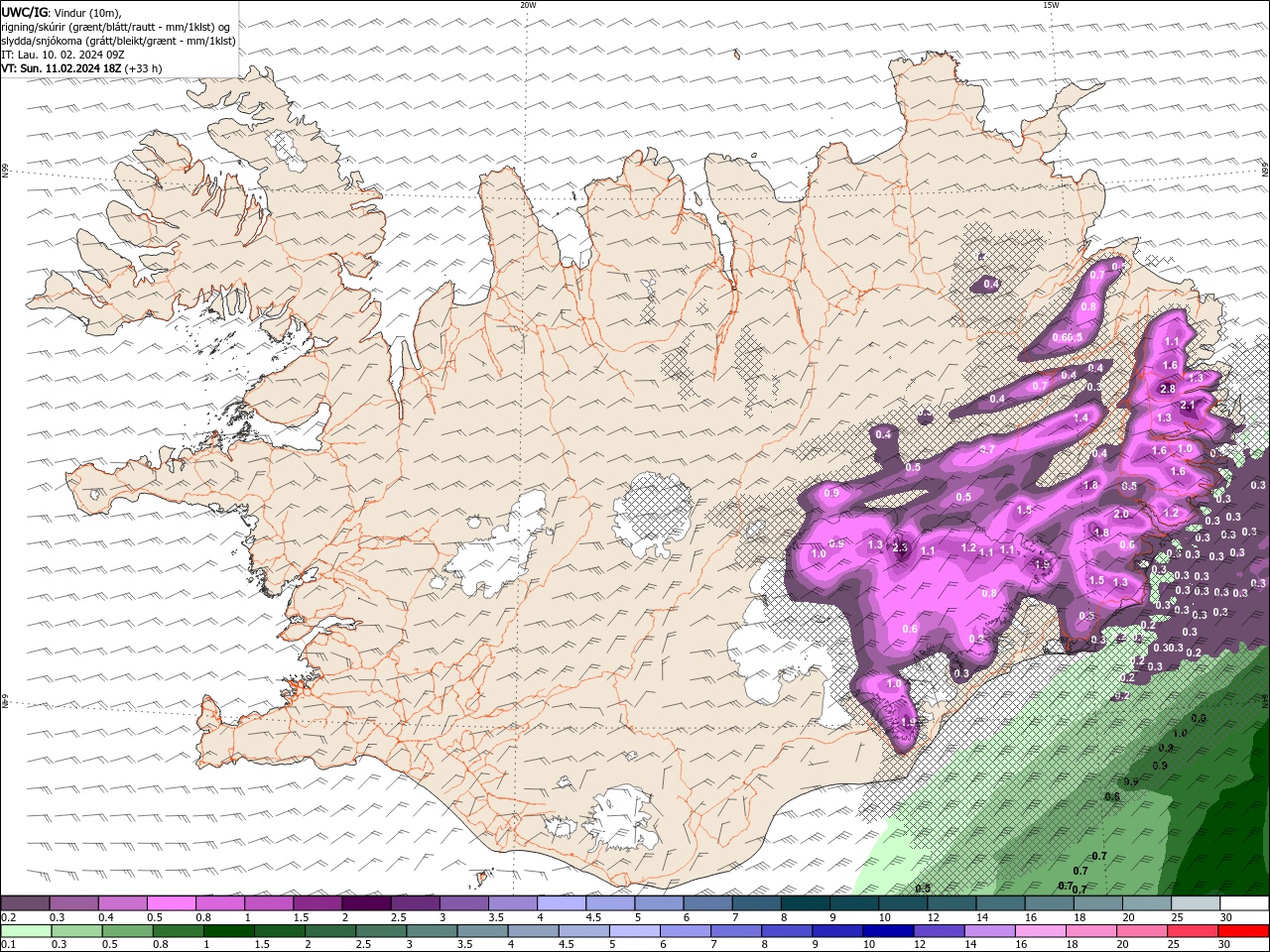Click the hatched Hofsjökull glacier in central Iceland
The width and height of the screenshot is (1270, 952).
[650, 514]
